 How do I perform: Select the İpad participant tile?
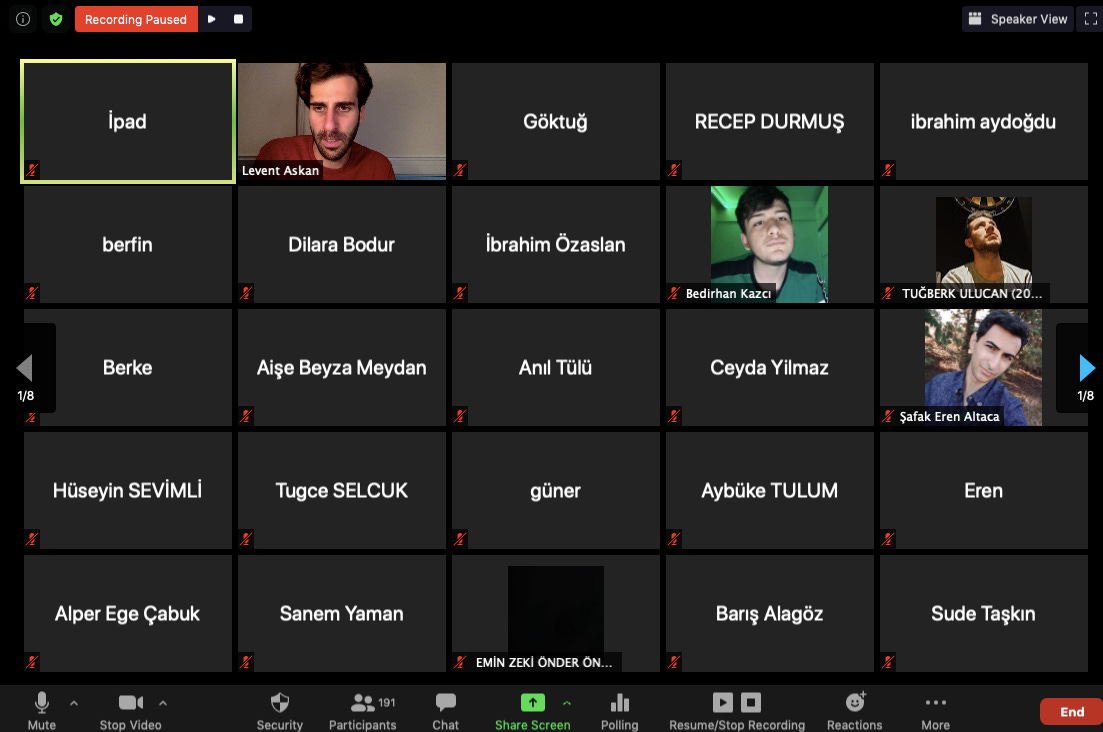(128, 122)
